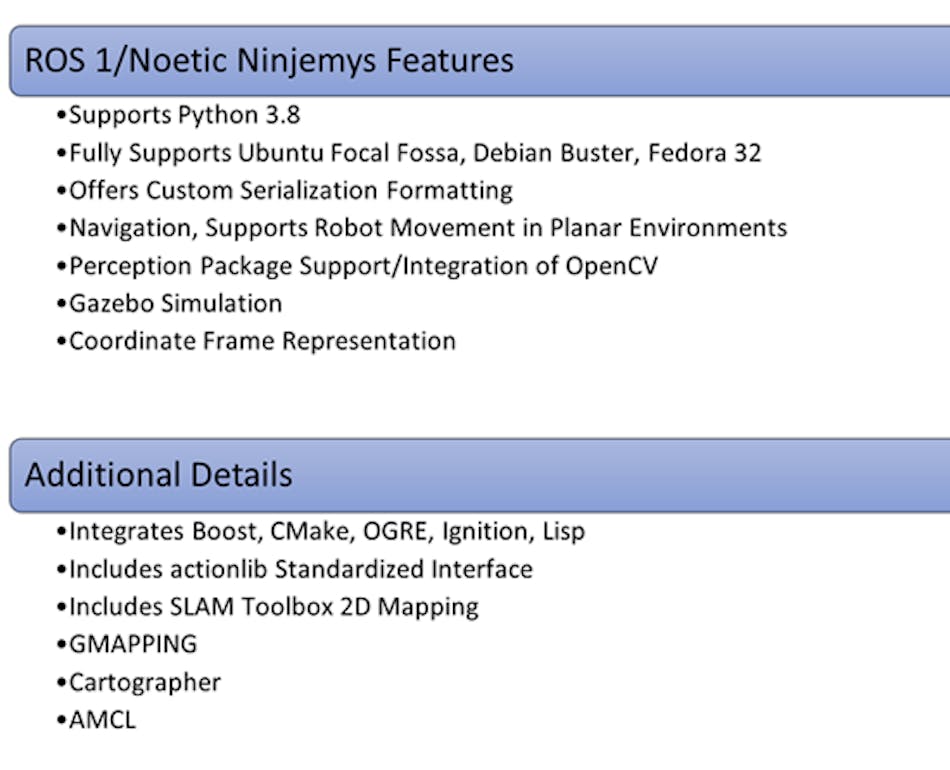Click the word Lisp
Image resolution: width=950 pixels, height=770 pixels.
563,532
